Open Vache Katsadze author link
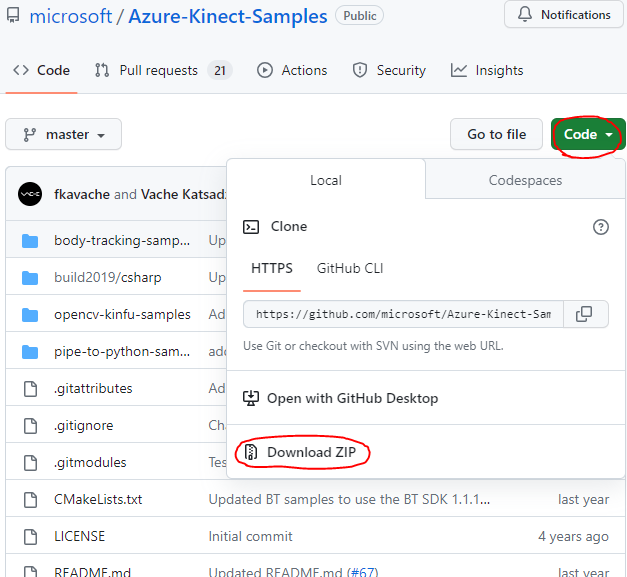This screenshot has height=577, width=627. click(184, 194)
